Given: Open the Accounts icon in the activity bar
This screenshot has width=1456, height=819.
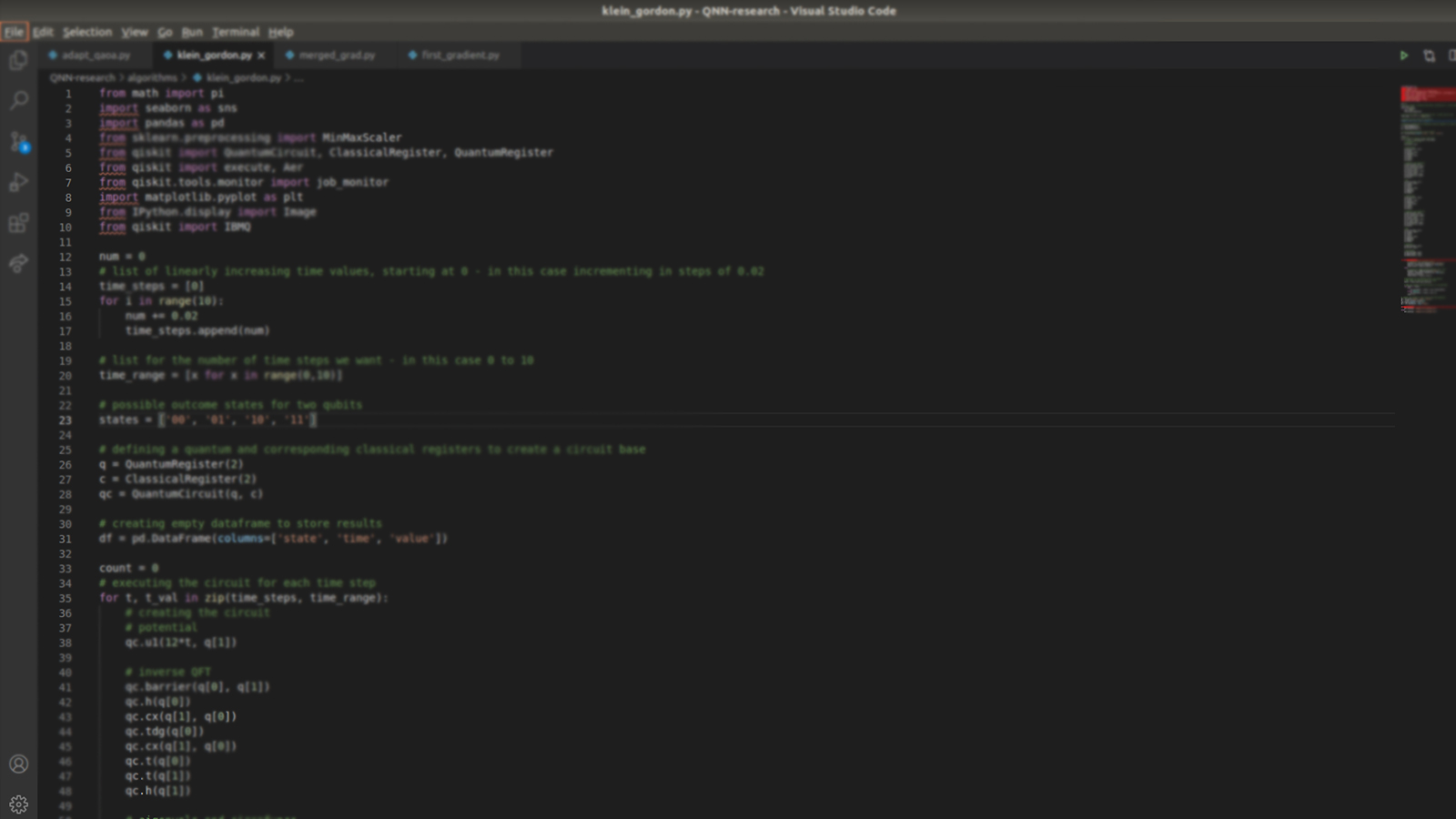Looking at the screenshot, I should (x=18, y=764).
